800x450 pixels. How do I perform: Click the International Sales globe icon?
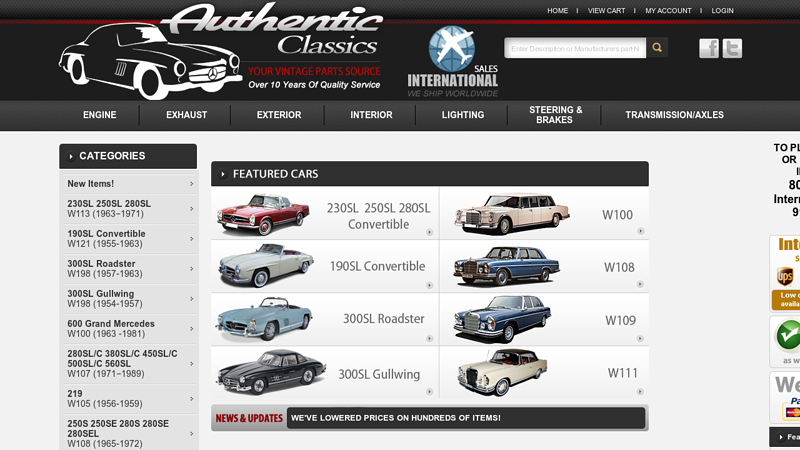[x=452, y=48]
